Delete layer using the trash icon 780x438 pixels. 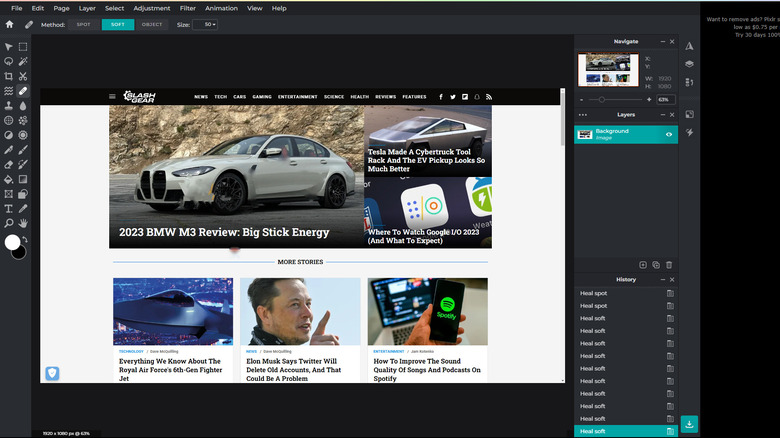(669, 264)
